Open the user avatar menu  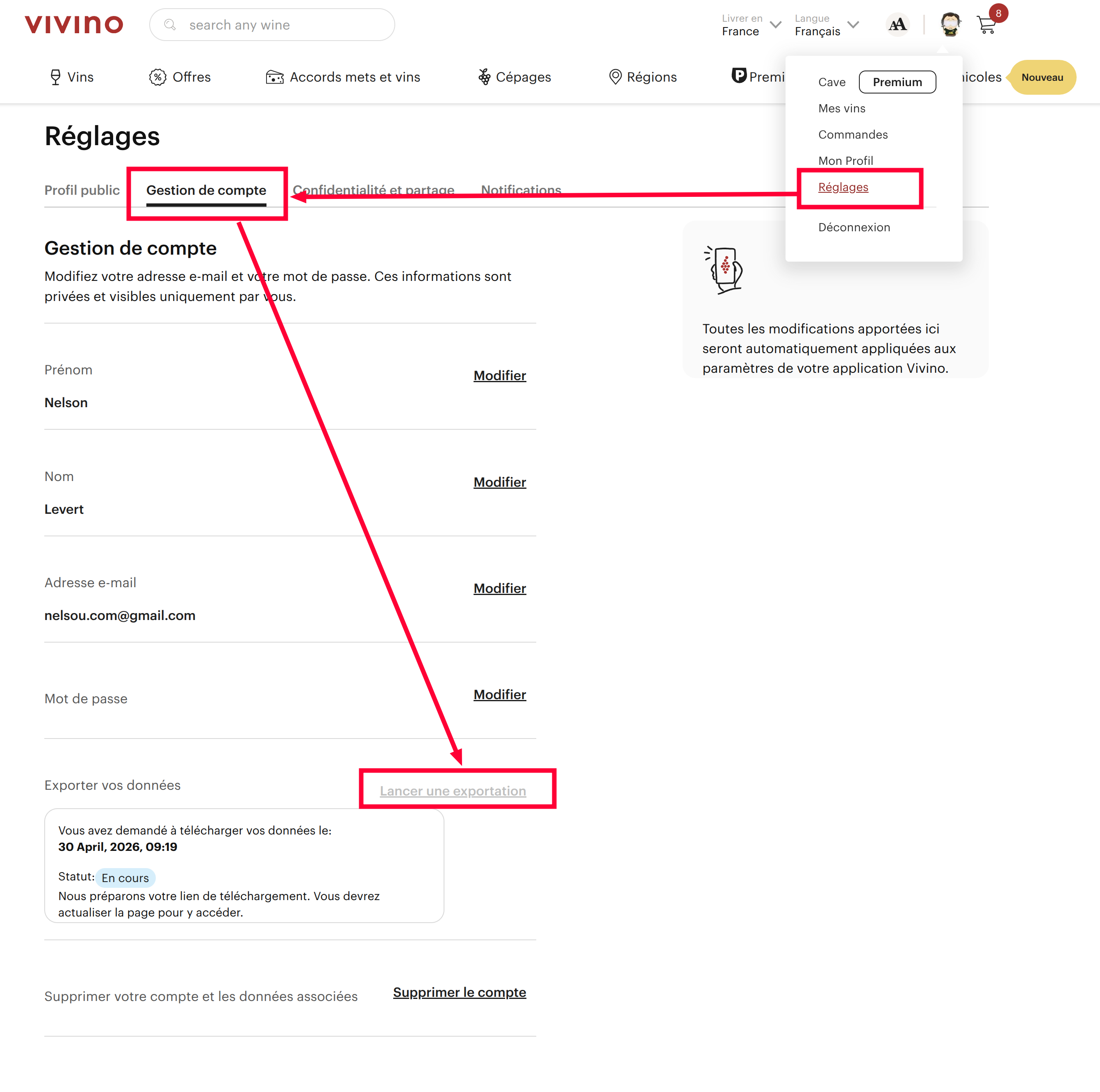[950, 25]
